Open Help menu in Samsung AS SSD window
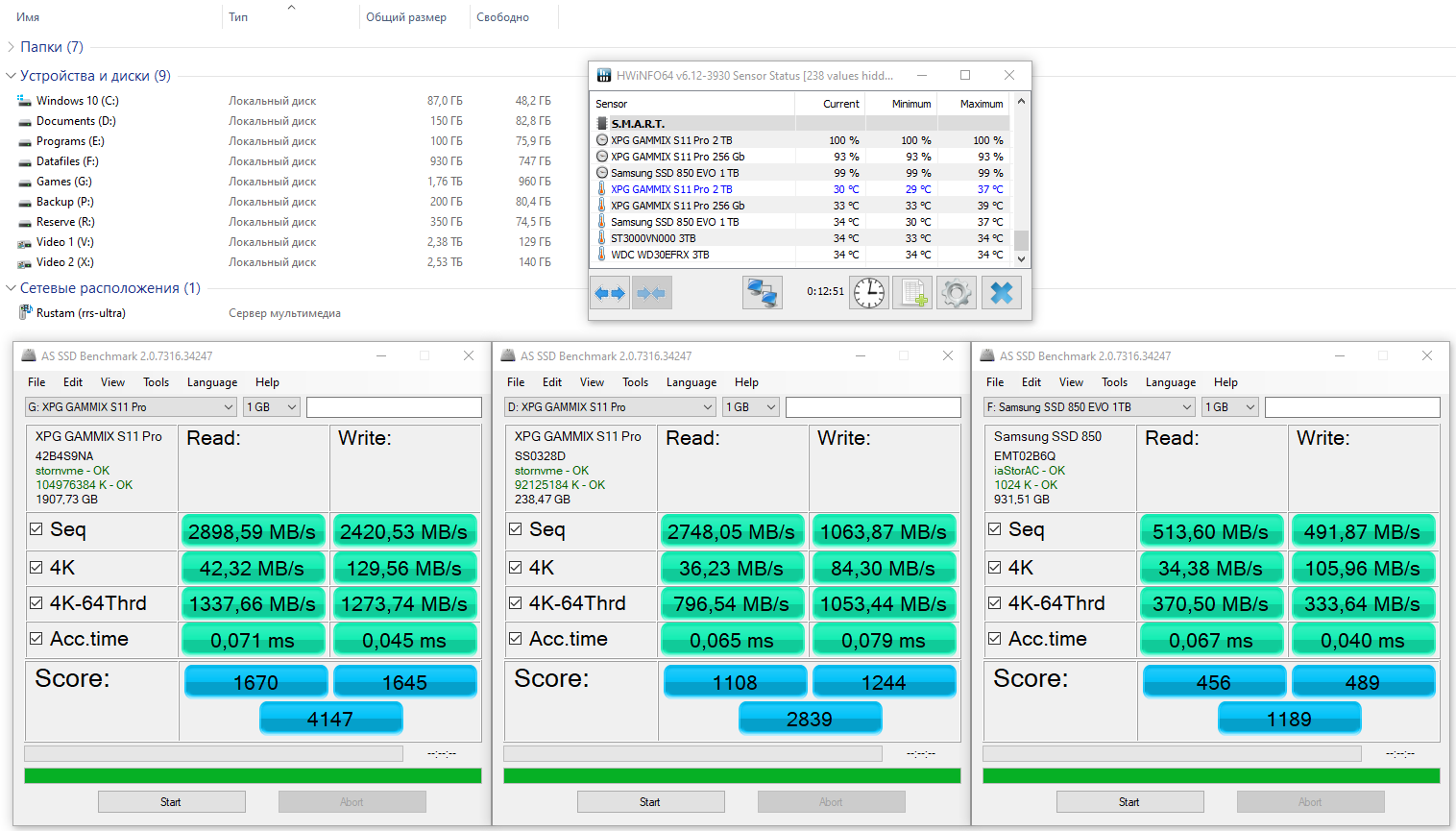 [1225, 382]
